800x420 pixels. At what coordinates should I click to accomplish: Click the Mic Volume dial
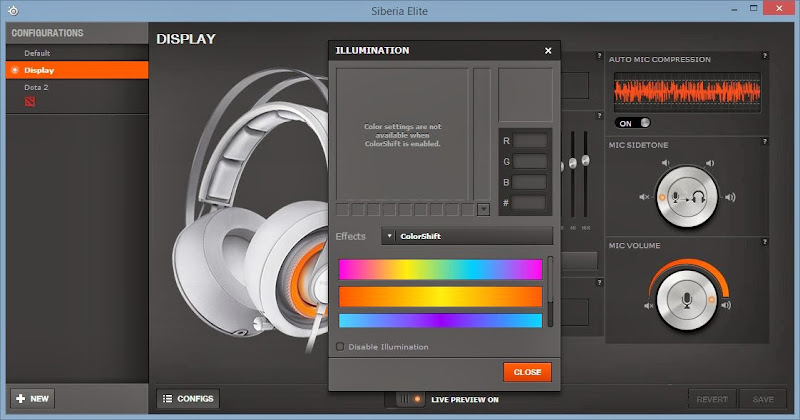coord(687,300)
